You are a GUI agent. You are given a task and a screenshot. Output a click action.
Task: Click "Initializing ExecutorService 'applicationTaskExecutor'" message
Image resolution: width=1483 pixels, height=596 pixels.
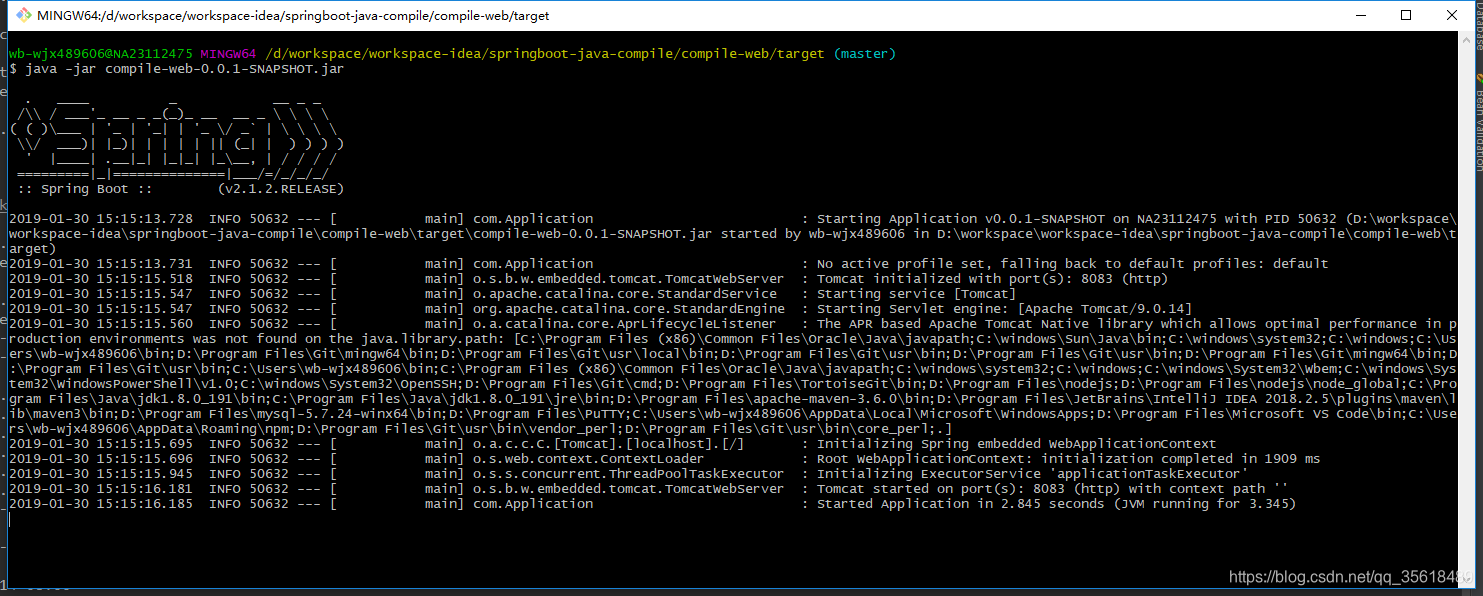click(1033, 474)
